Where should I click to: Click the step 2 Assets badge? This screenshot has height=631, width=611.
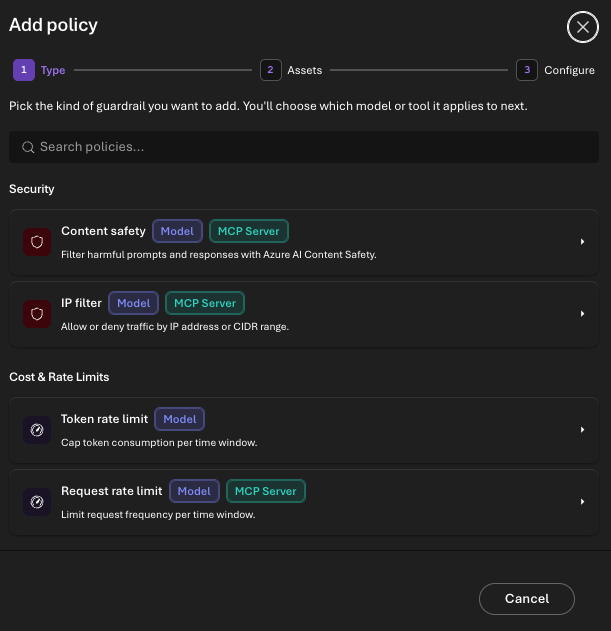[x=270, y=70]
